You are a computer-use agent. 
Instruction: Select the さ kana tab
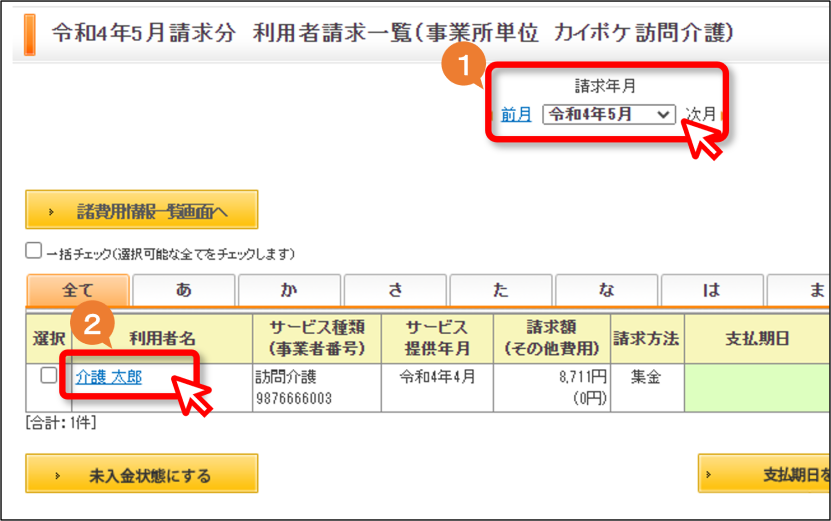coord(395,290)
